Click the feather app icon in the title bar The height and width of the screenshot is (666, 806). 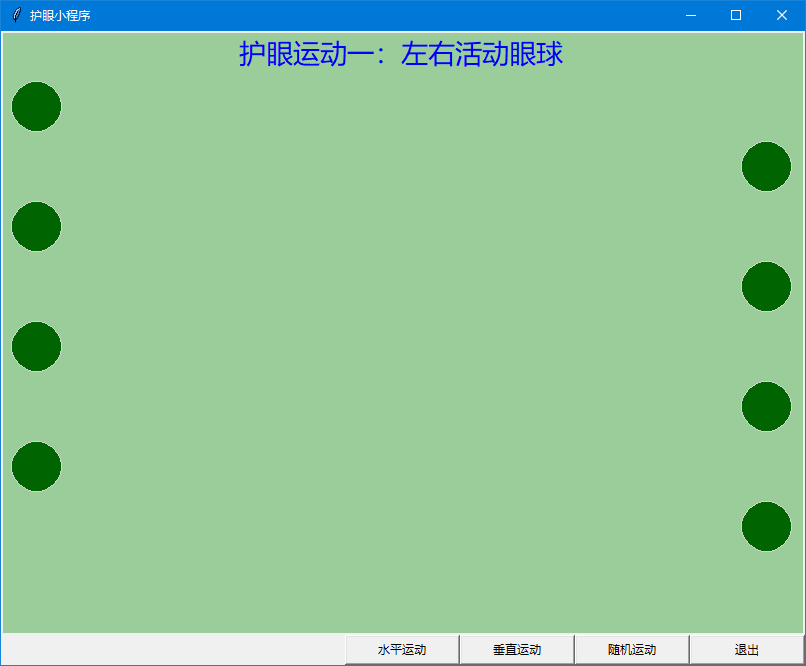click(x=16, y=15)
